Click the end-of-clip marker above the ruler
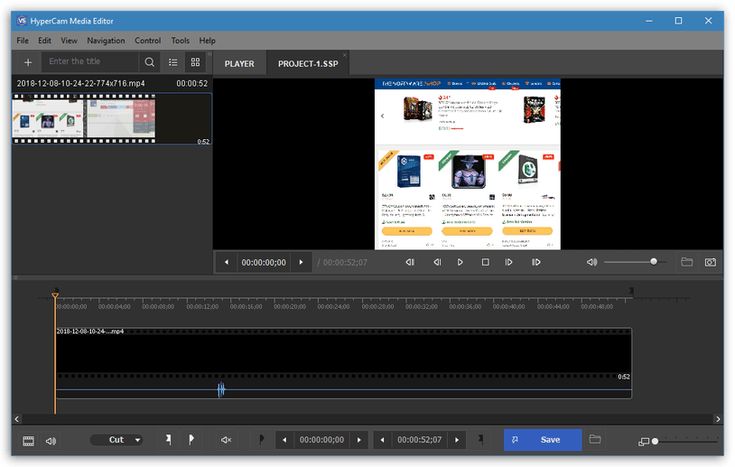 (631, 291)
